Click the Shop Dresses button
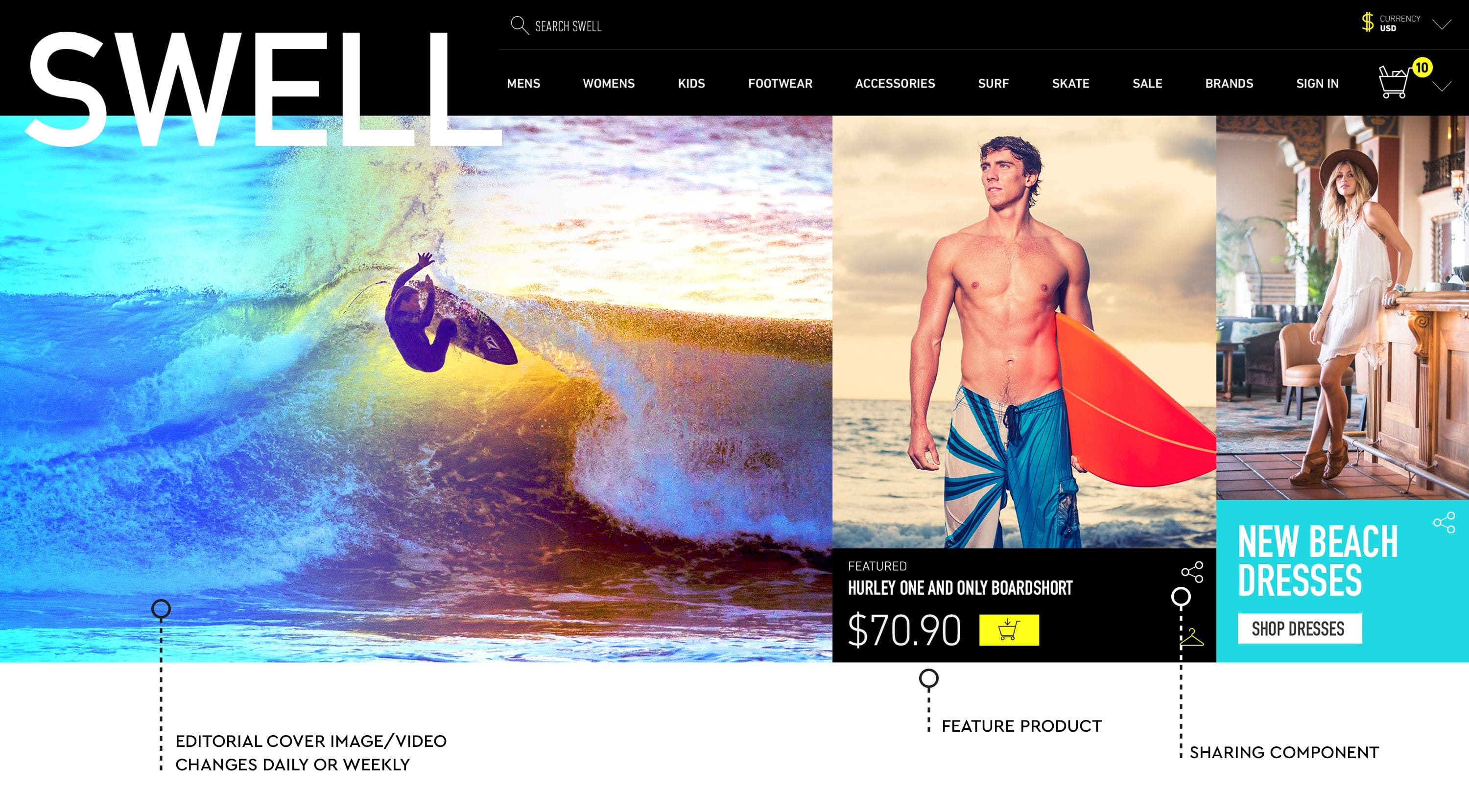The width and height of the screenshot is (1469, 812). point(1300,628)
